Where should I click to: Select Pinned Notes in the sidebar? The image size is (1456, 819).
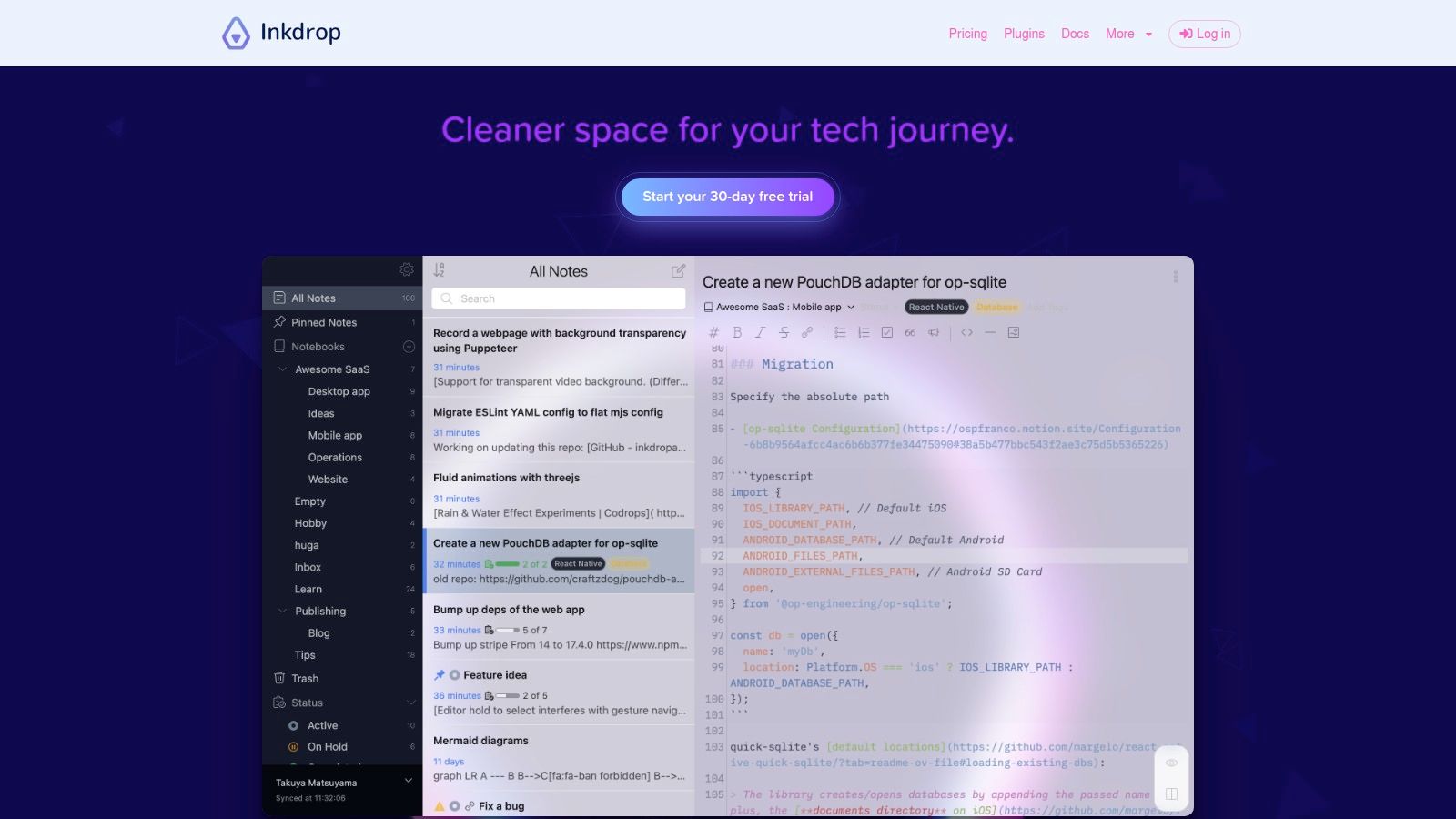coord(342,322)
